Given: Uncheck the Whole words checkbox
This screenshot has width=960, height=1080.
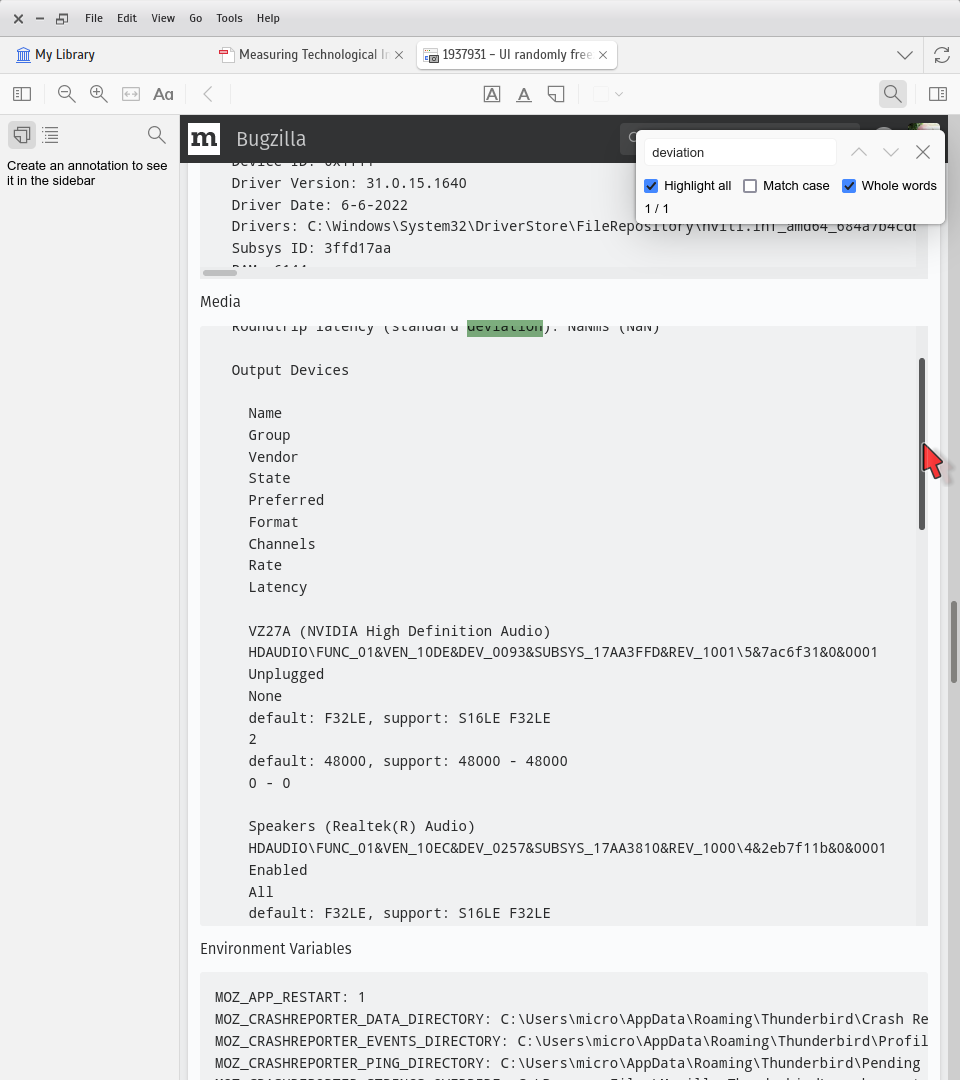Looking at the screenshot, I should pyautogui.click(x=849, y=186).
